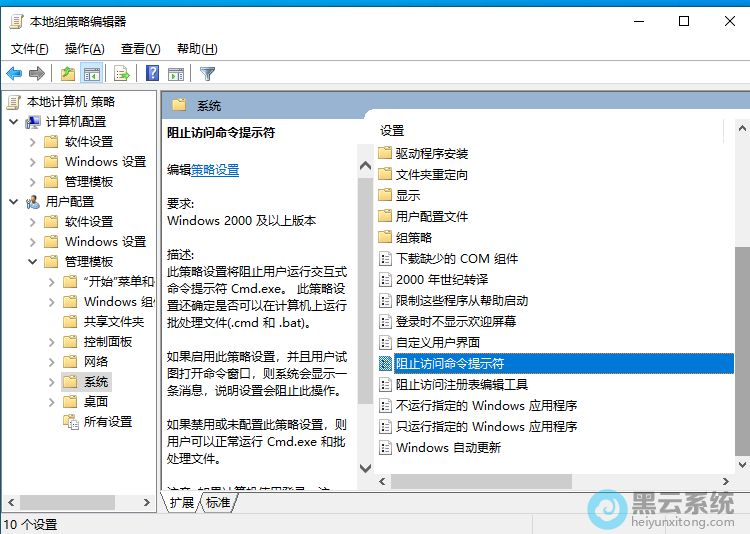Click the Filter funnel toolbar icon
750x534 pixels.
coord(207,74)
